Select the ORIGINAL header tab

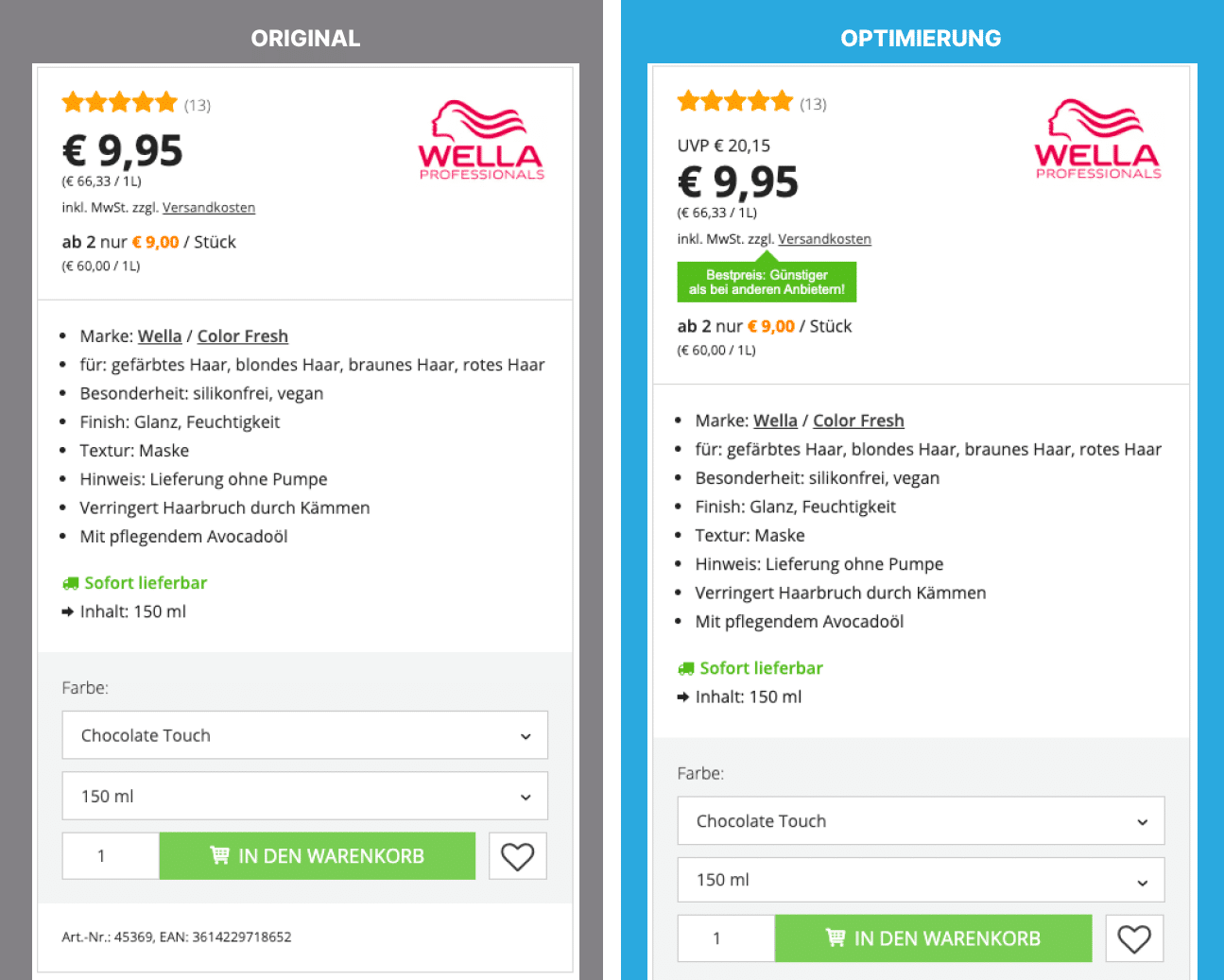point(304,38)
